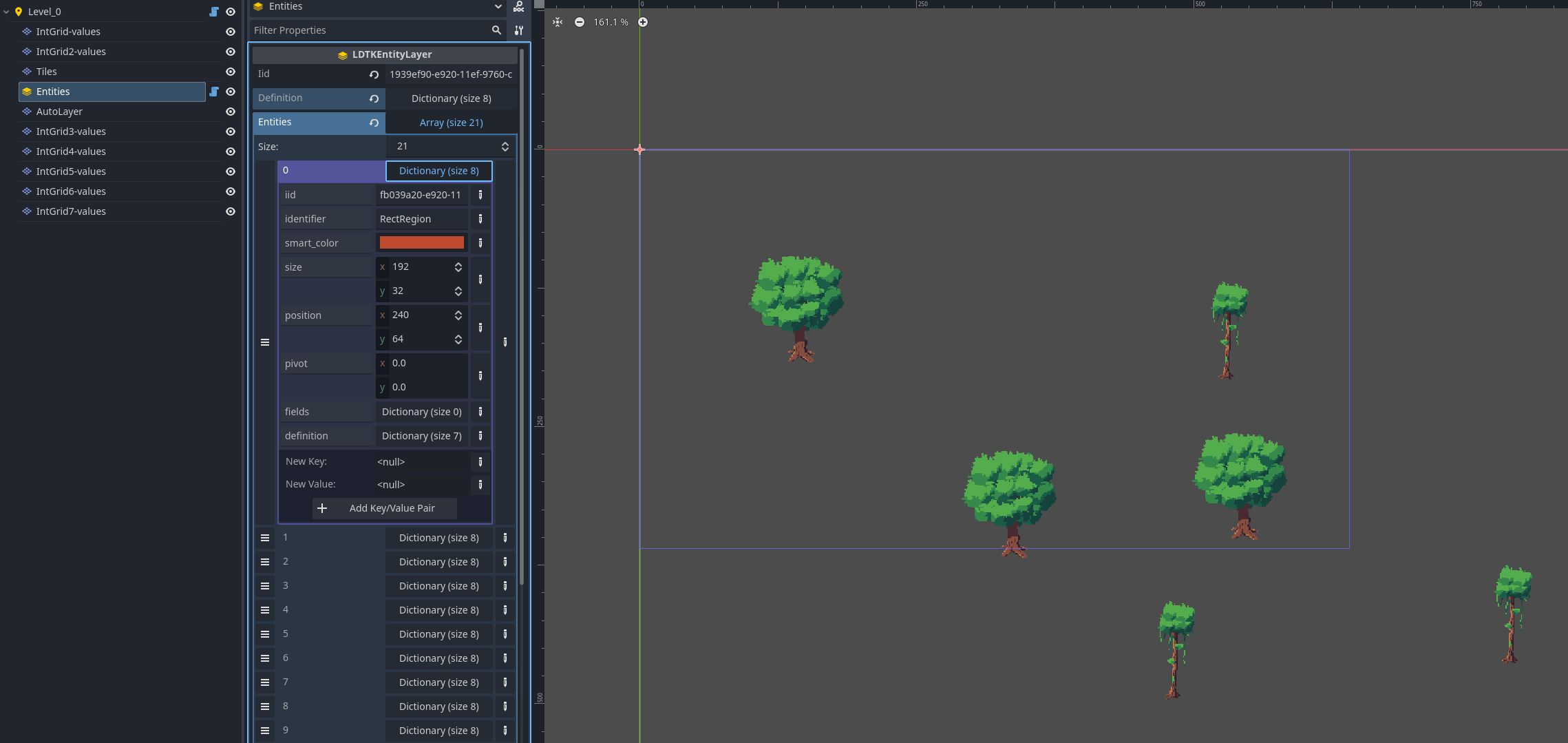Open the inspector property tools menu icon
The width and height of the screenshot is (1568, 743).
click(x=519, y=30)
